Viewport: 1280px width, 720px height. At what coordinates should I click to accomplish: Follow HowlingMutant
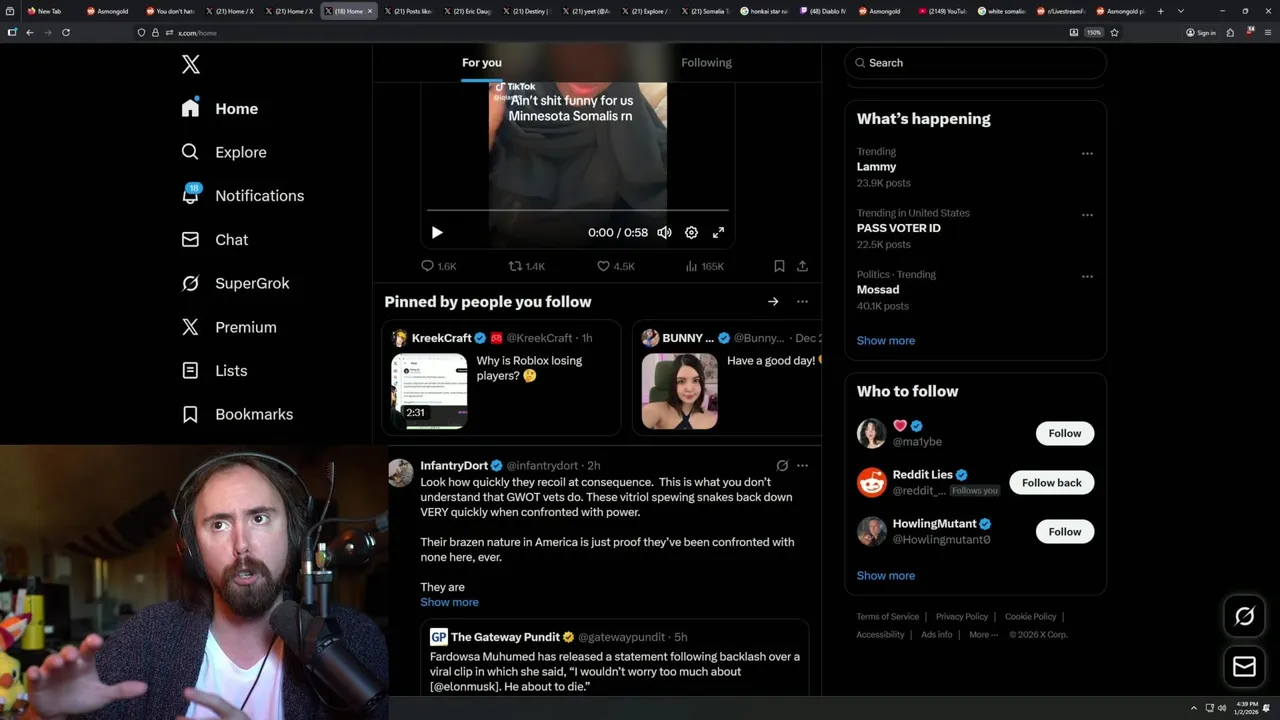coord(1065,532)
